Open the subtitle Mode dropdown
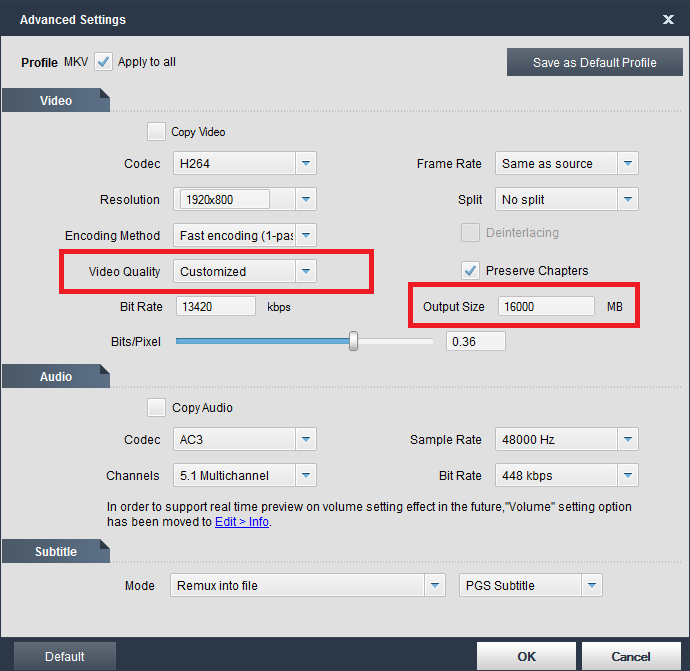Screen dimensions: 690x671 point(435,585)
